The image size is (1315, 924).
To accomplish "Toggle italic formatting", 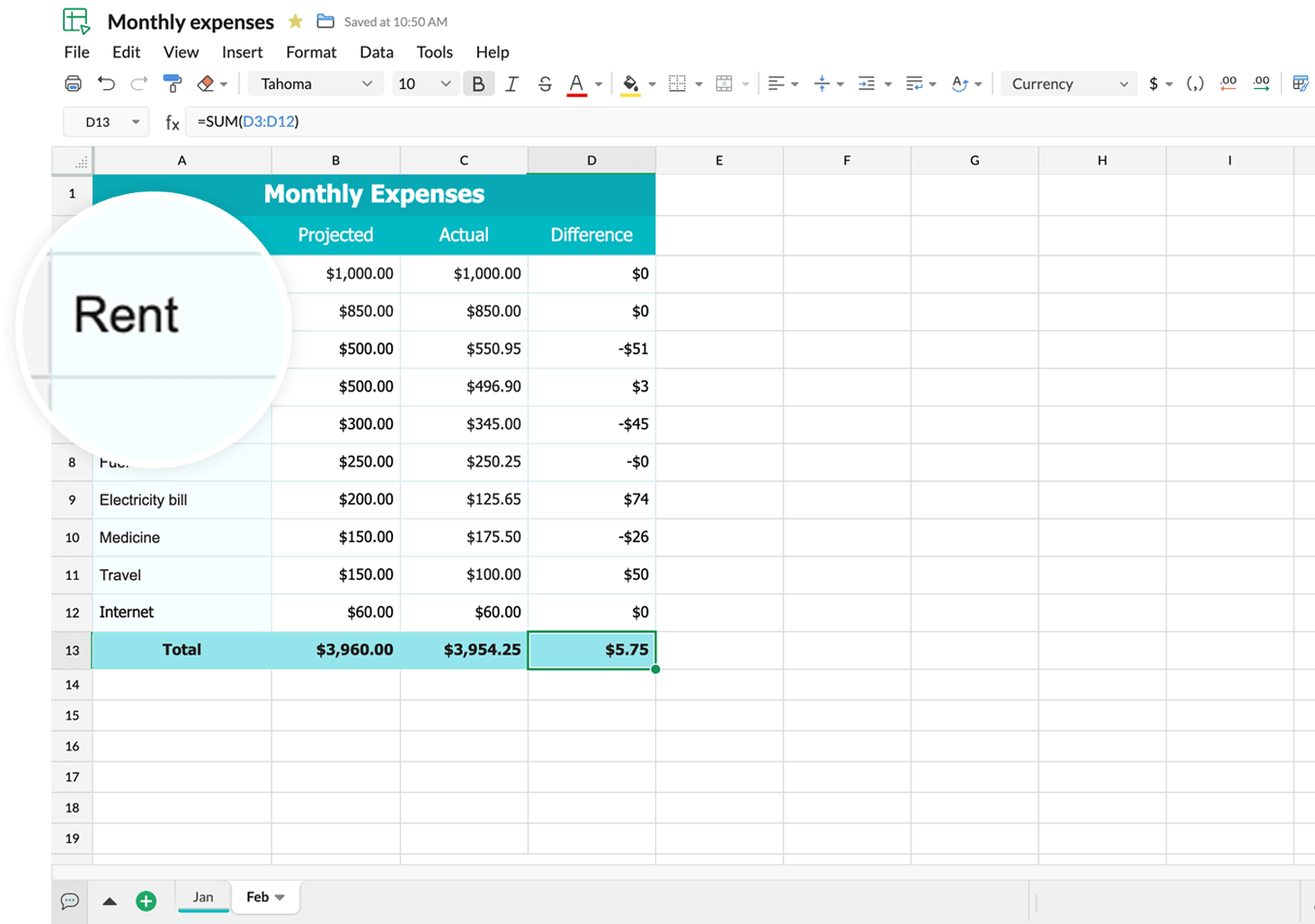I will (x=511, y=83).
